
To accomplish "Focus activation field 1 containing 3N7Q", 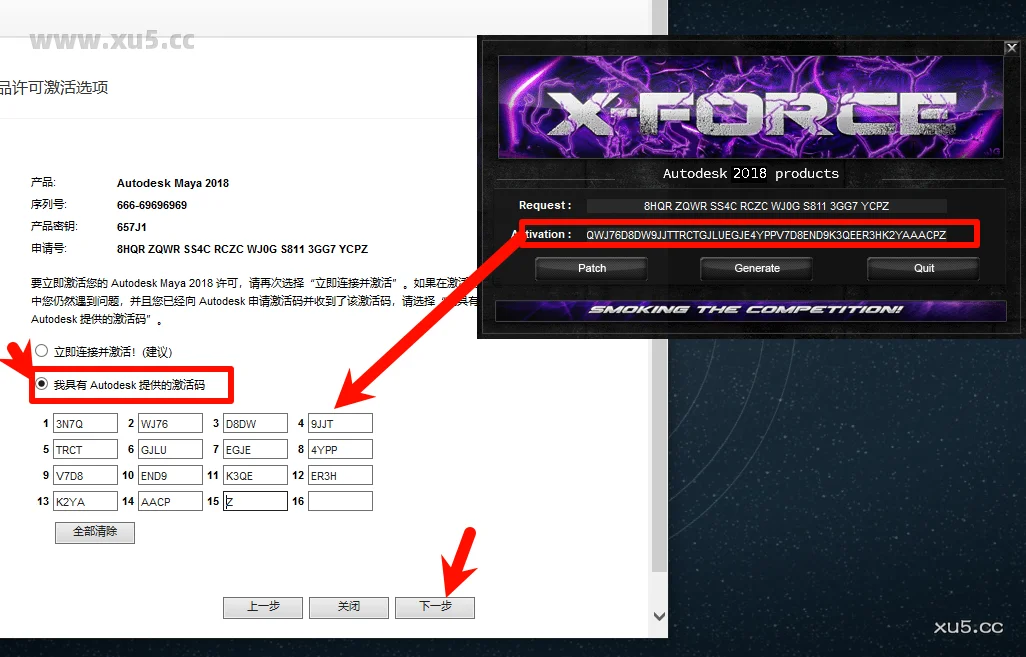I will tap(85, 424).
